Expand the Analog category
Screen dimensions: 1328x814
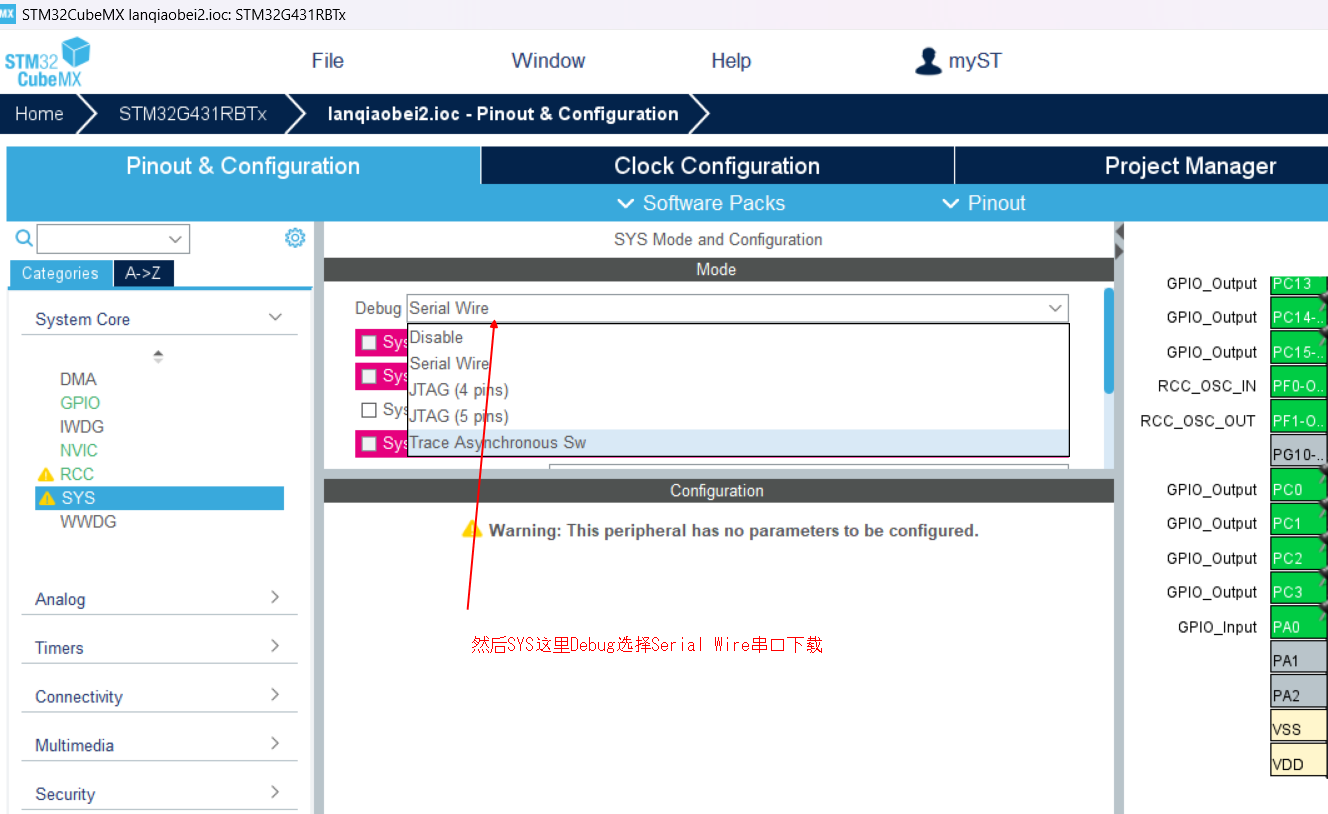(x=159, y=599)
